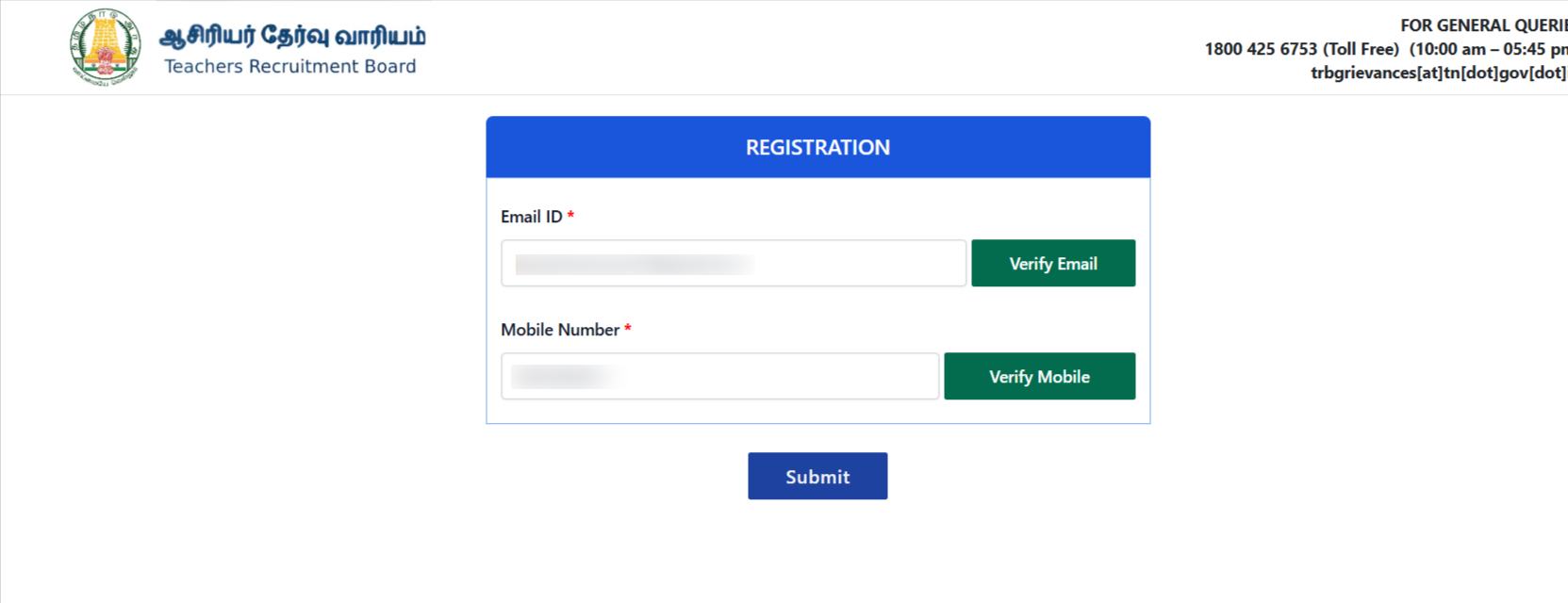This screenshot has width=1568, height=603.
Task: Click the Tamil Nadu government emblem logo
Action: [x=105, y=47]
